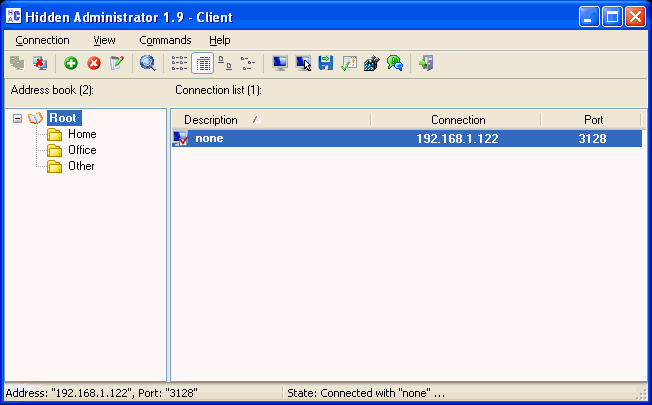This screenshot has height=405, width=652.
Task: Open the View menu
Action: coord(104,40)
